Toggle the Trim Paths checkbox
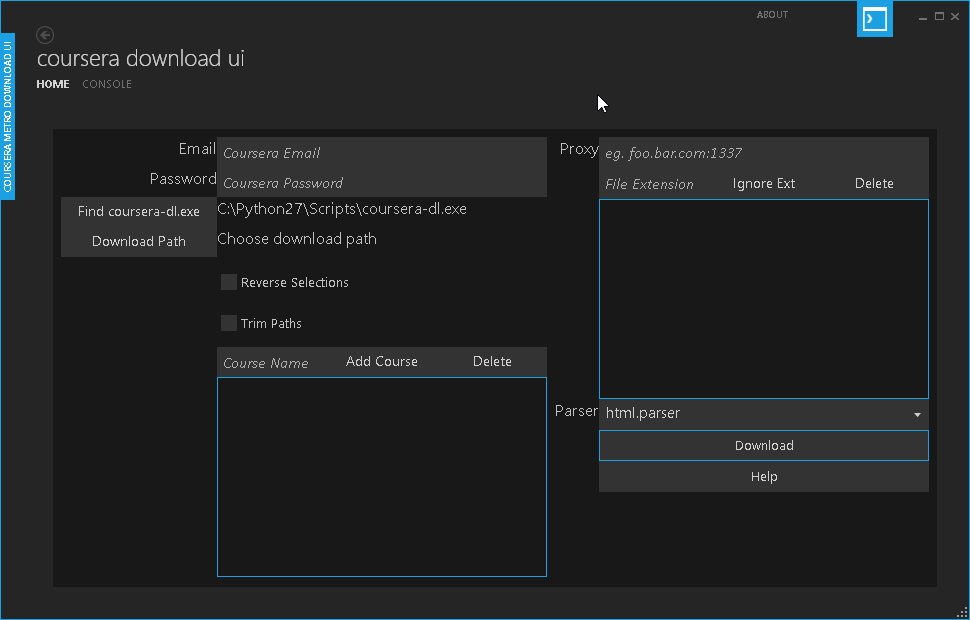 tap(229, 323)
